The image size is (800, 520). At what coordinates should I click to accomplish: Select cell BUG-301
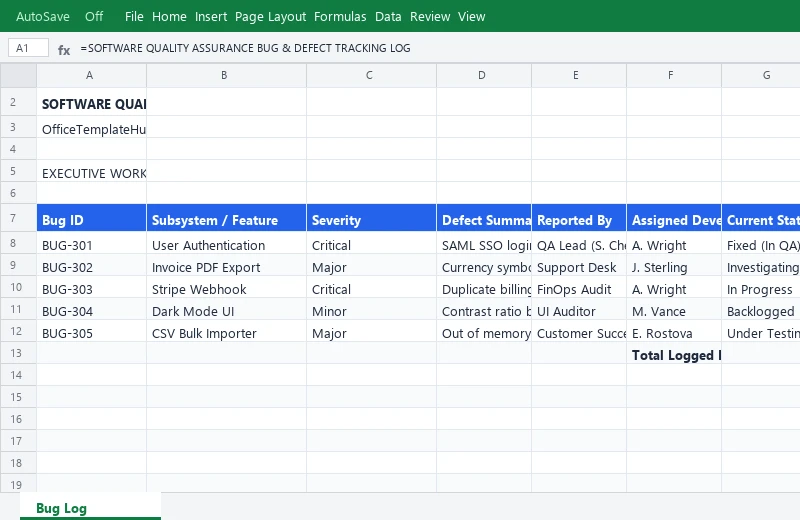pos(91,243)
